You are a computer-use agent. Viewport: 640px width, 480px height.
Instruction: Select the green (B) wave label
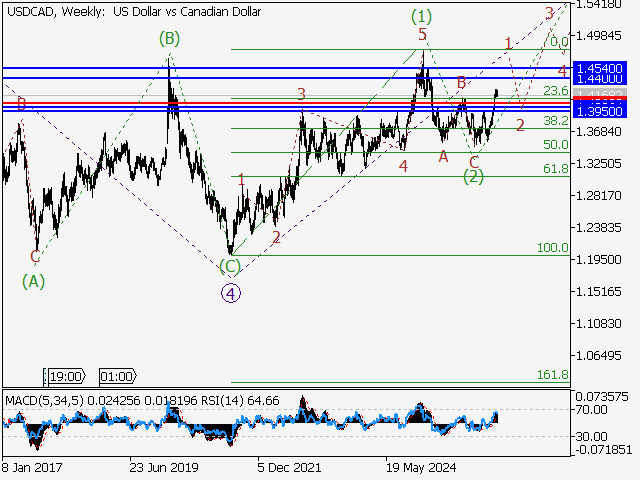169,38
